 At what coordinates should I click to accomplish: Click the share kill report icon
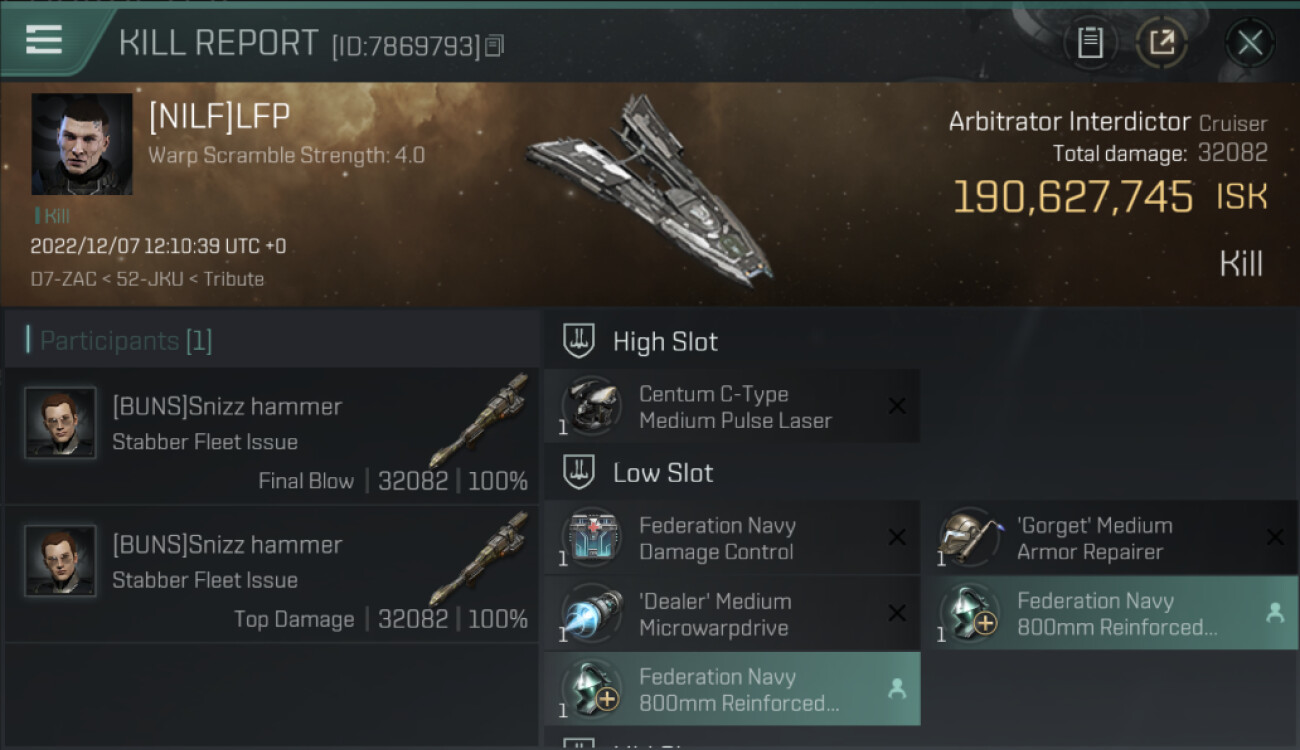[x=1161, y=42]
